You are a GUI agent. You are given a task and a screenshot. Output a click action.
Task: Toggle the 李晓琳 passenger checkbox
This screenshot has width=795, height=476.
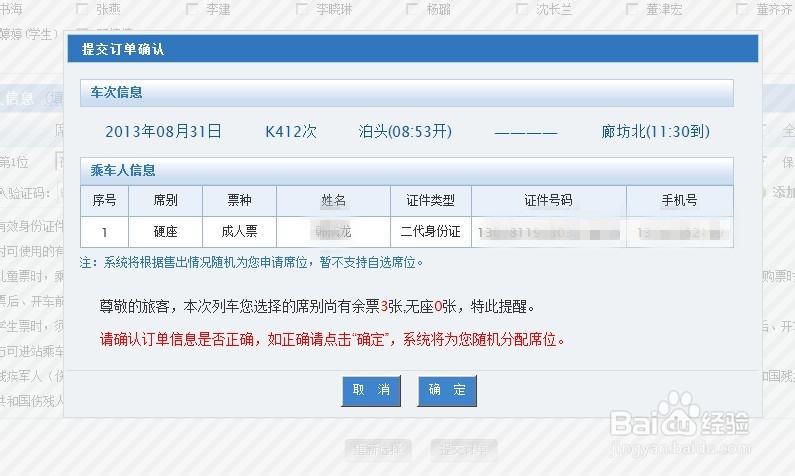(x=302, y=9)
